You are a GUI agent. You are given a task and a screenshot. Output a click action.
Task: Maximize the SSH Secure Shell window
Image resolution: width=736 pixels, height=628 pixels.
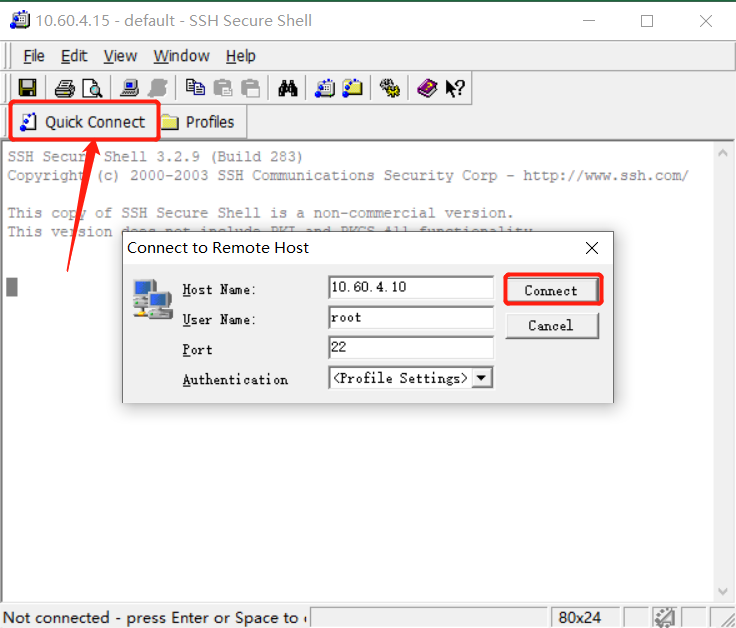(x=647, y=21)
